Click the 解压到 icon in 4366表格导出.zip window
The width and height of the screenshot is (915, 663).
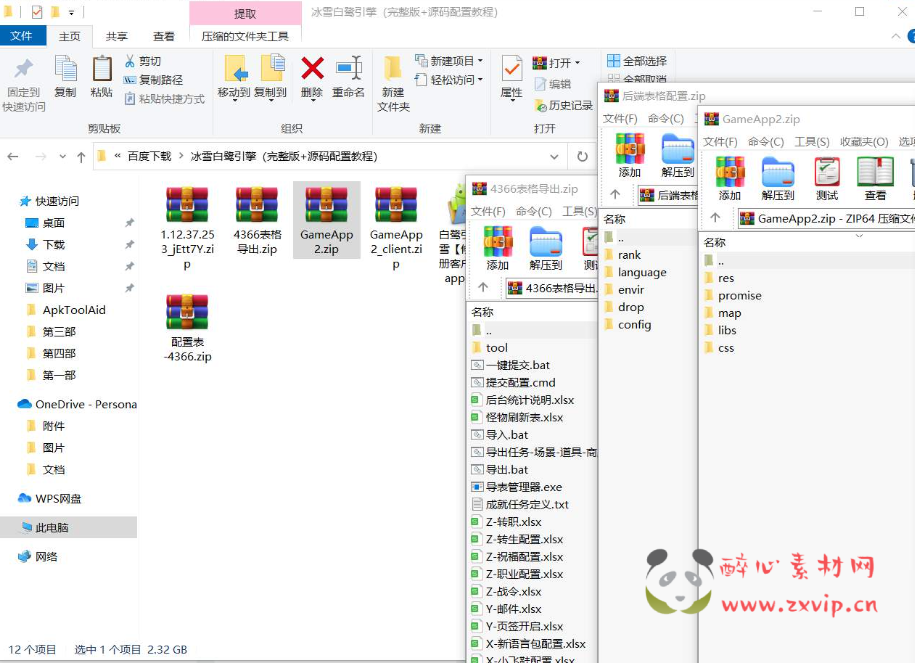click(x=546, y=243)
